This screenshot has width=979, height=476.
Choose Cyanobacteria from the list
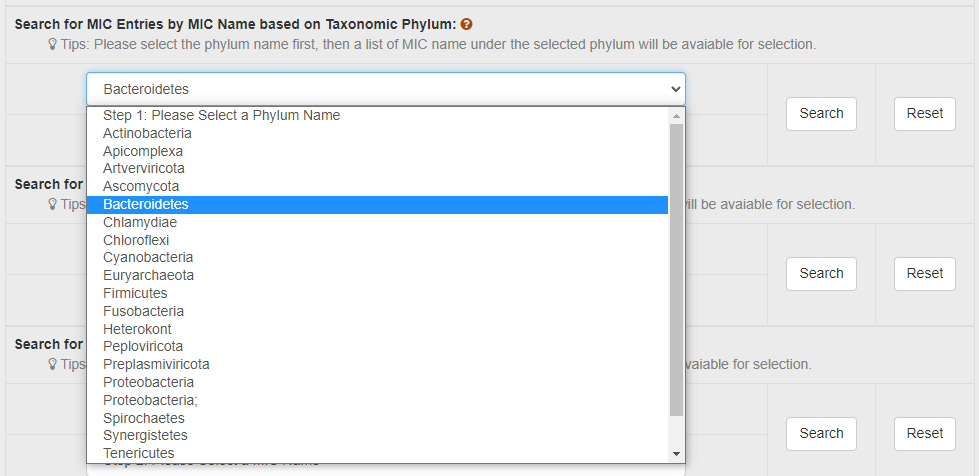click(x=148, y=257)
